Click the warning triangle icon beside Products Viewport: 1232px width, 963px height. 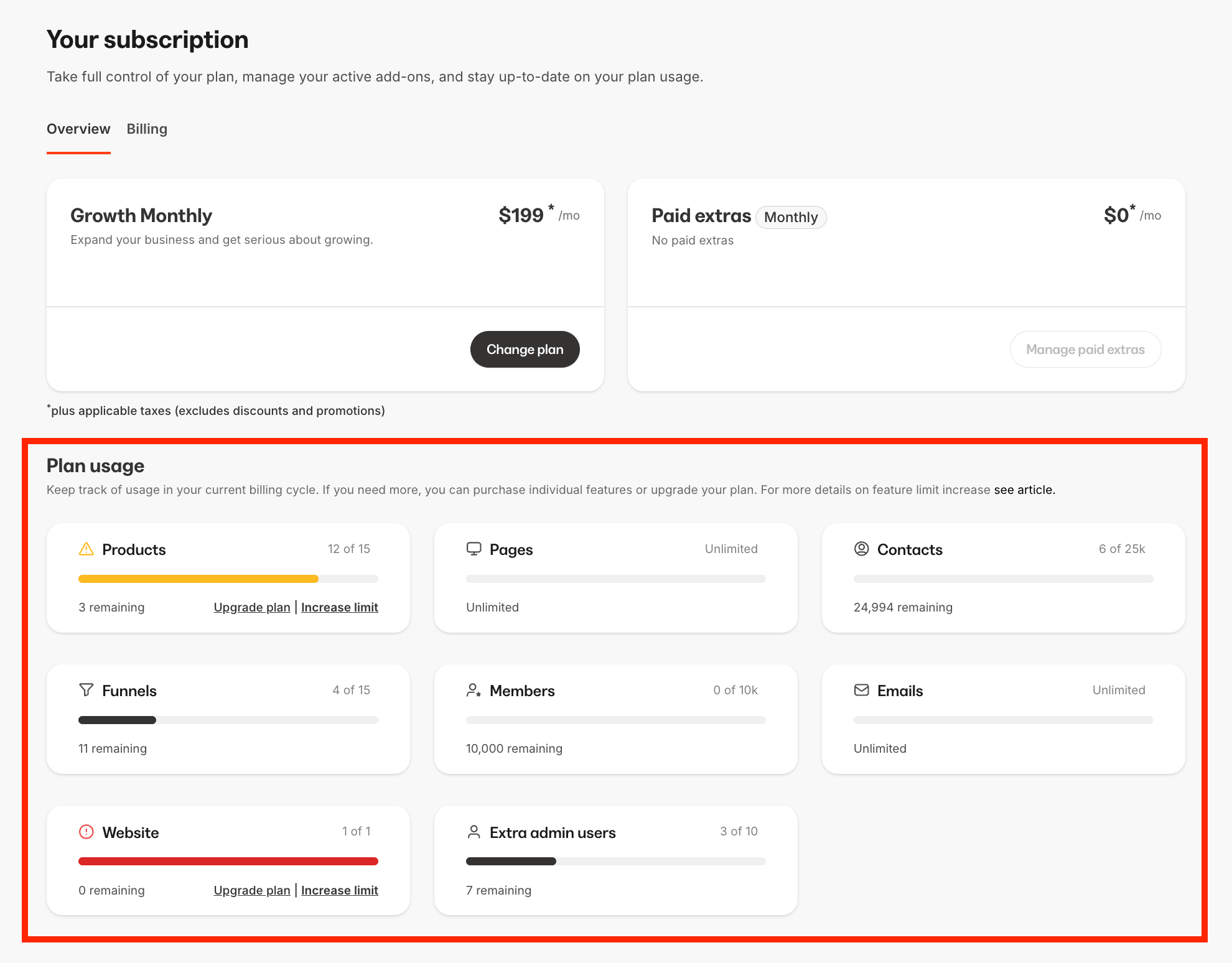(x=86, y=549)
